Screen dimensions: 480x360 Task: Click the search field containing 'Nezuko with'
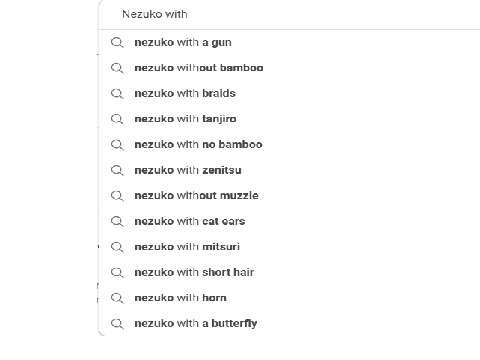point(289,14)
